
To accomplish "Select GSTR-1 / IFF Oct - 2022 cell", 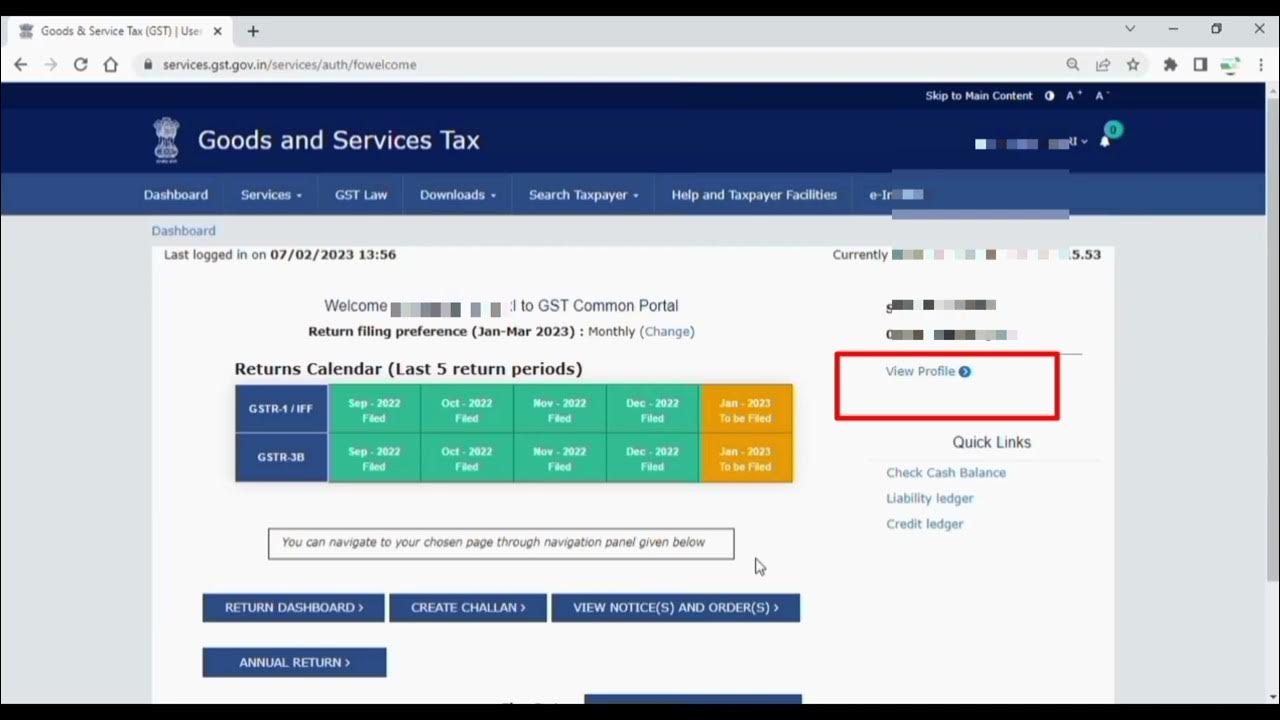I will (467, 409).
